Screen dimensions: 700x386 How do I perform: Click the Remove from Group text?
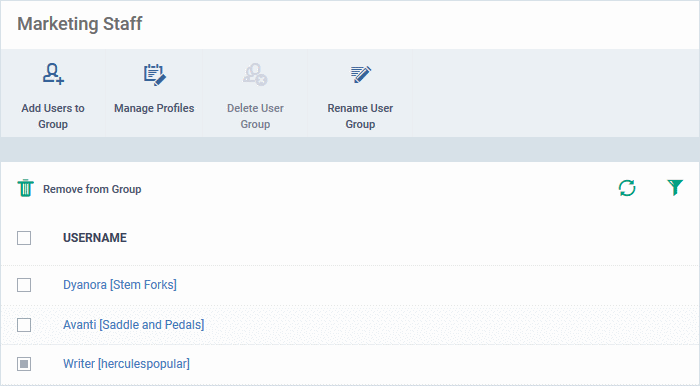92,189
